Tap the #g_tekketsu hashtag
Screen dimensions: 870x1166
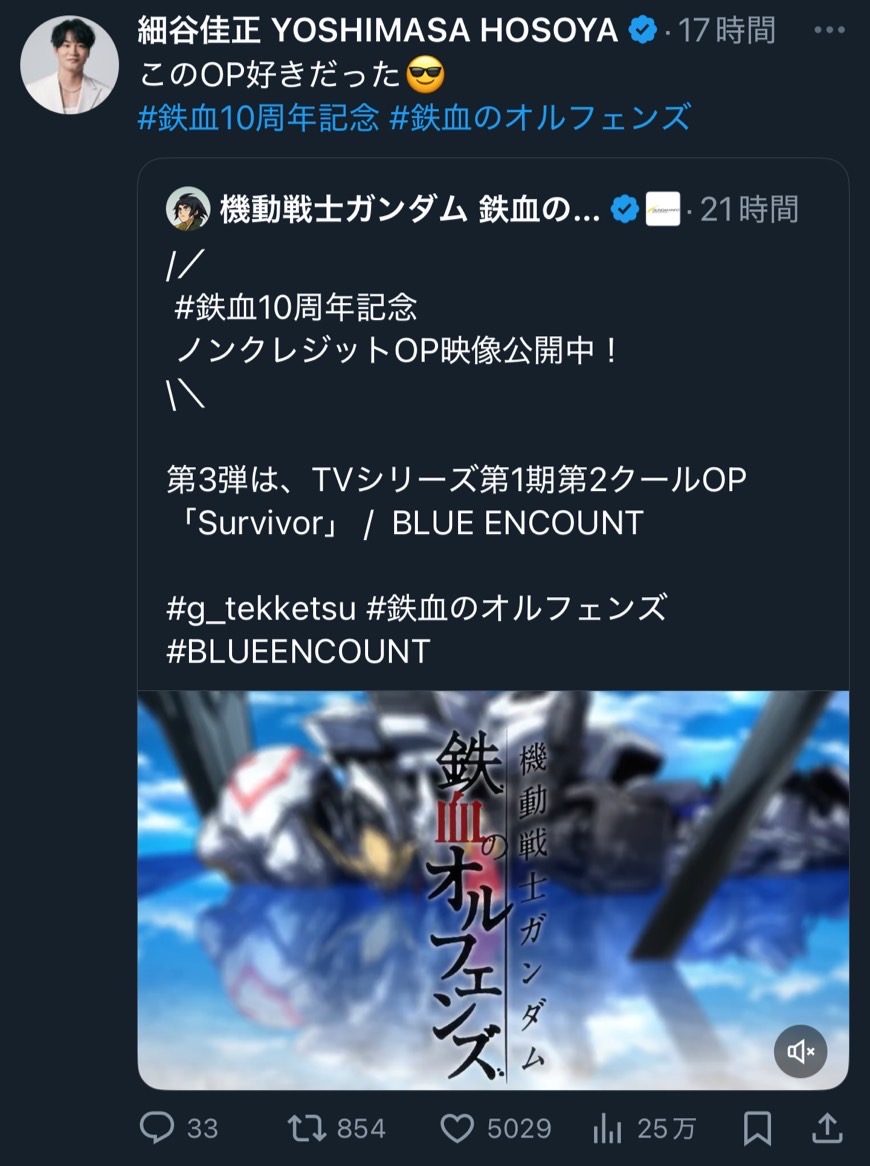tap(262, 609)
